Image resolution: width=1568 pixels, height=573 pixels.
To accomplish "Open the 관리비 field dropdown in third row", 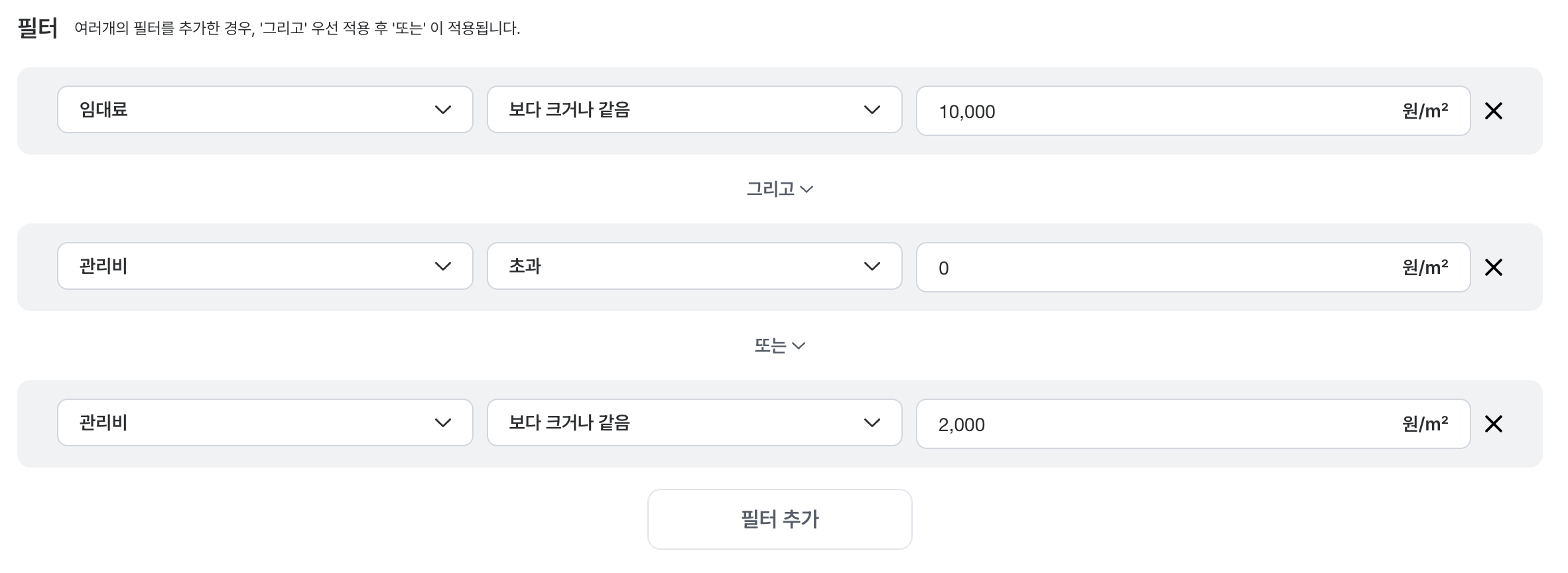I will (x=265, y=422).
